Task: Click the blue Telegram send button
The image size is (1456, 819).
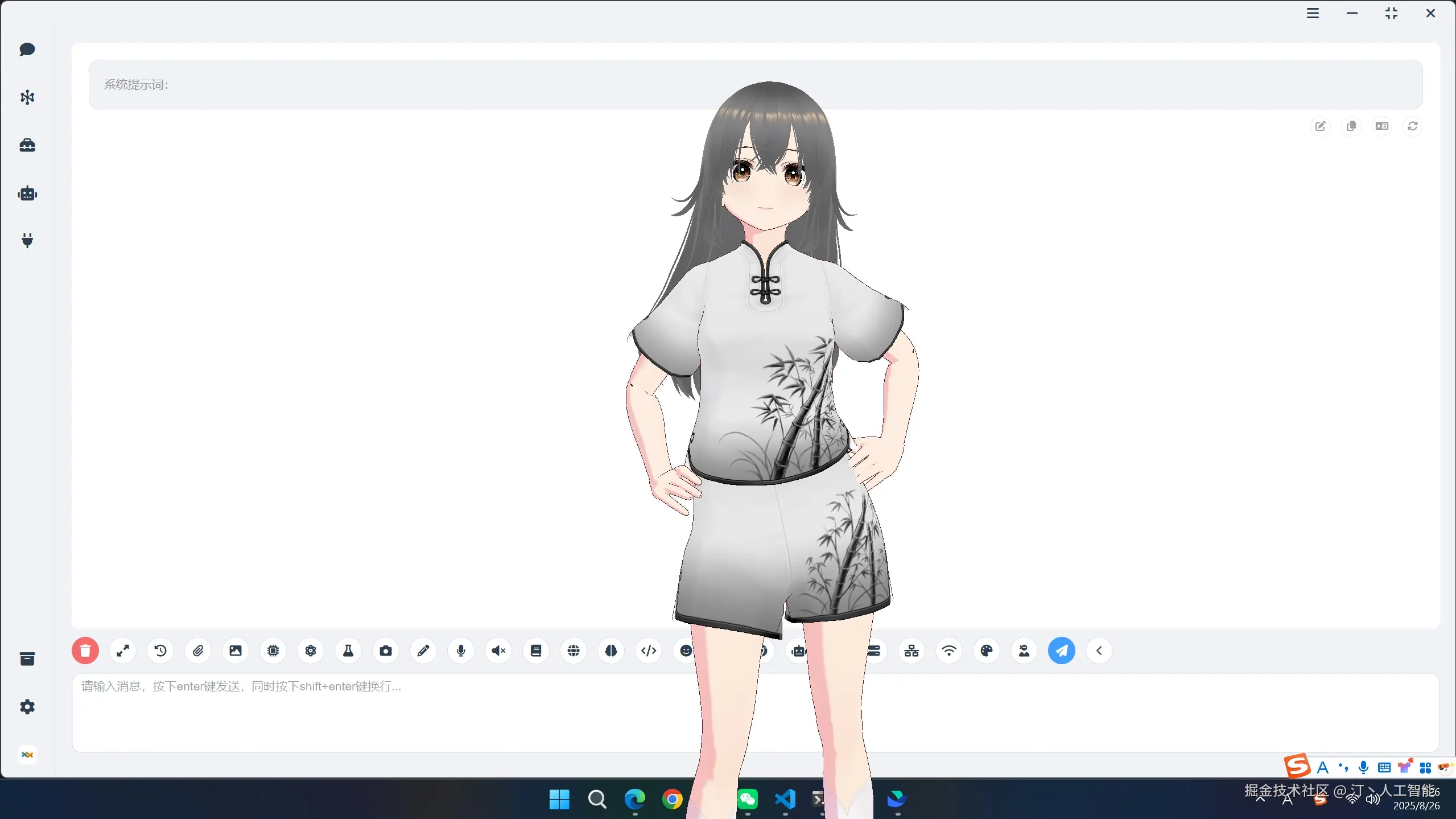Action: click(x=1062, y=651)
